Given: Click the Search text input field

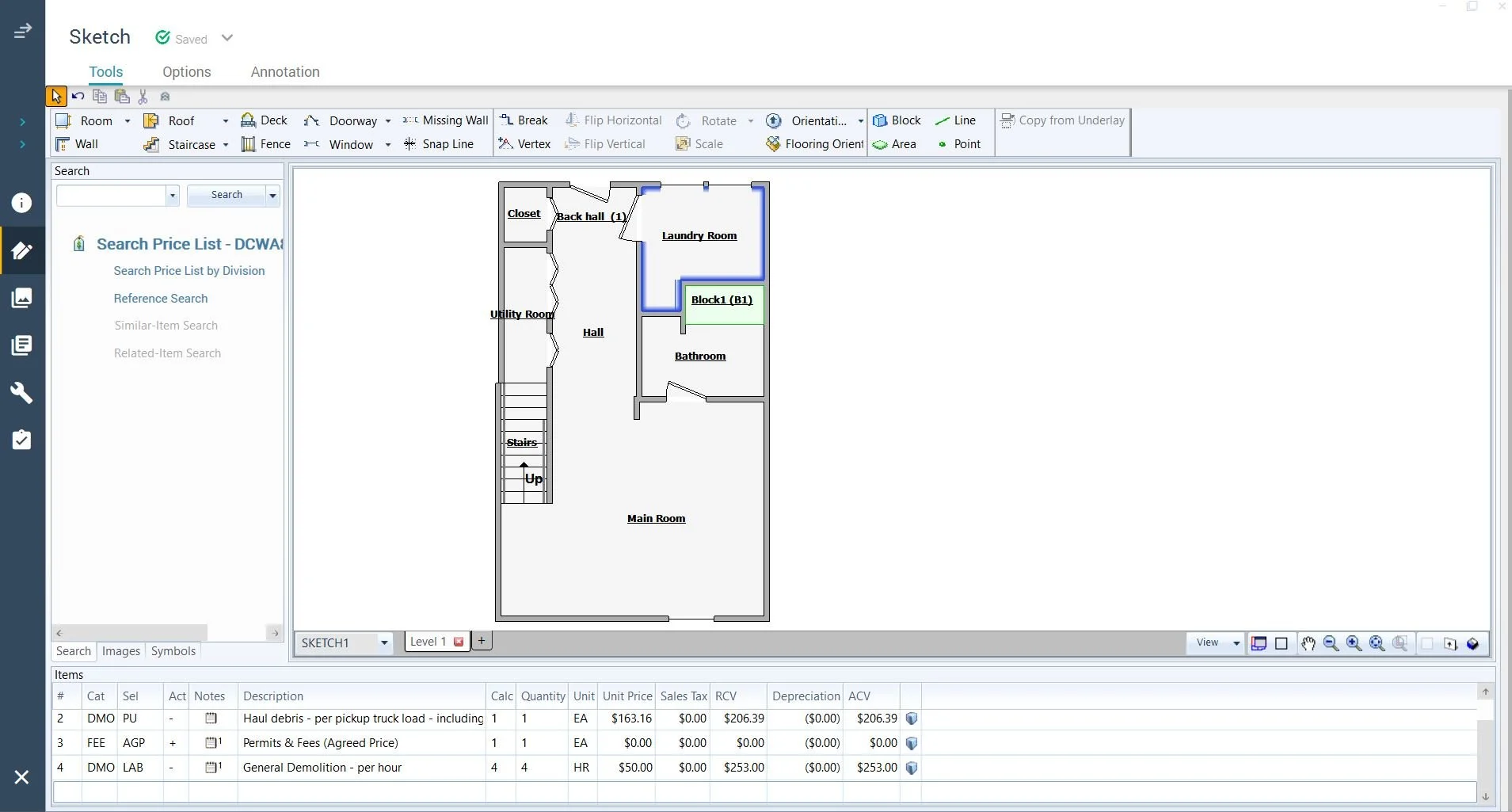Looking at the screenshot, I should pyautogui.click(x=111, y=195).
